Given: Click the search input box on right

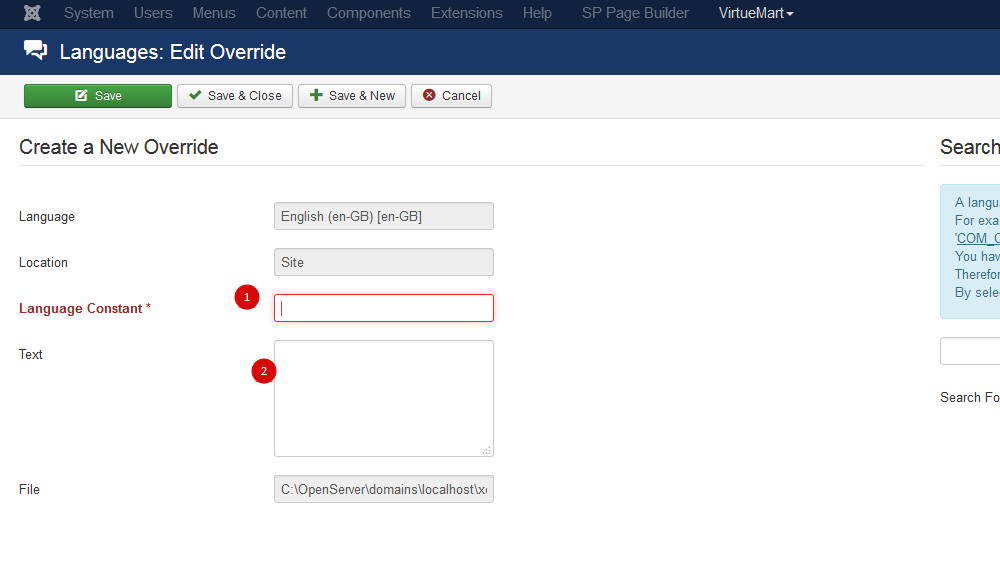Looking at the screenshot, I should (x=970, y=351).
